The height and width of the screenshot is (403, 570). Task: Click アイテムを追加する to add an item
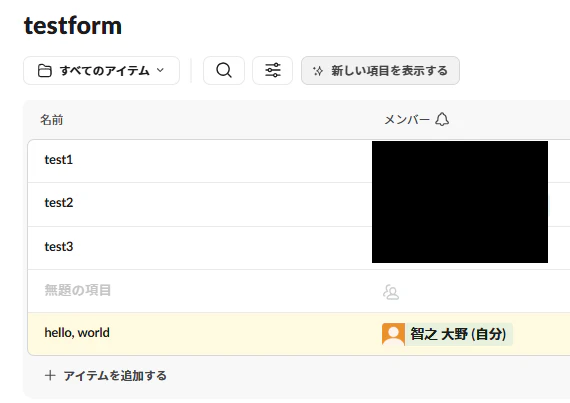pyautogui.click(x=115, y=375)
